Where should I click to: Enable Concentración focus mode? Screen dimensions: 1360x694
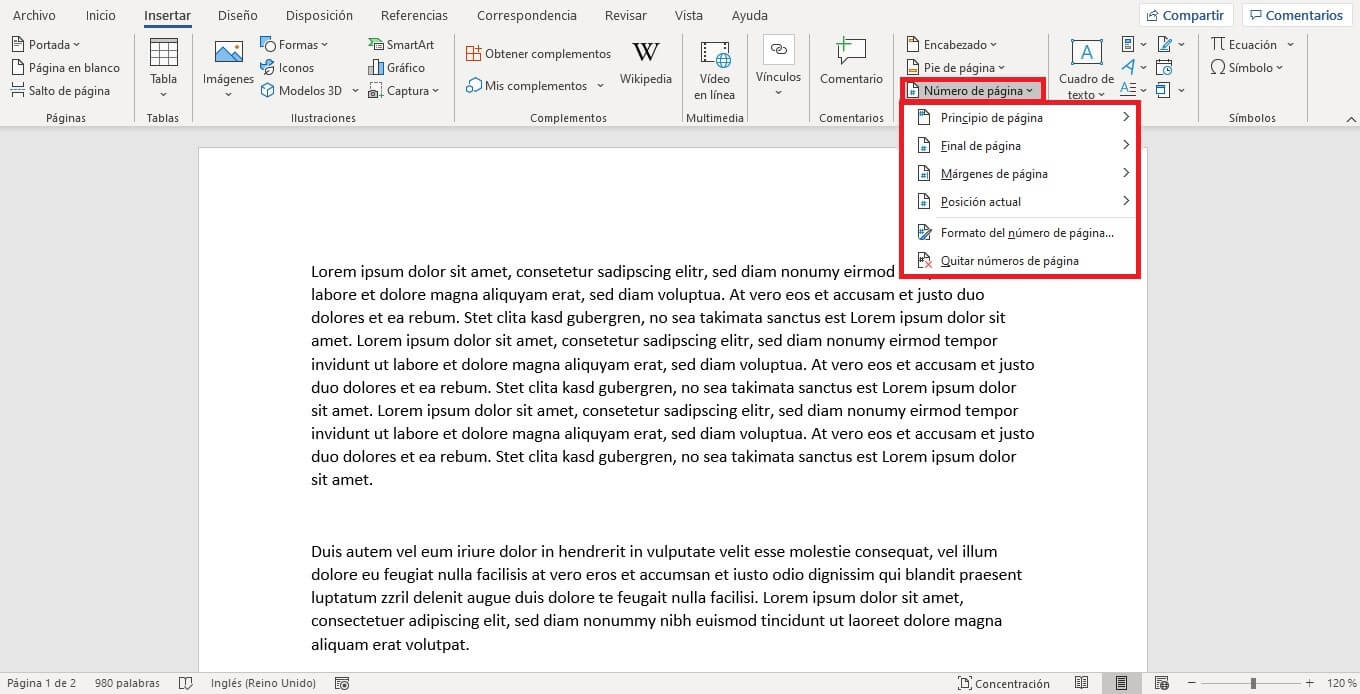[x=1004, y=683]
